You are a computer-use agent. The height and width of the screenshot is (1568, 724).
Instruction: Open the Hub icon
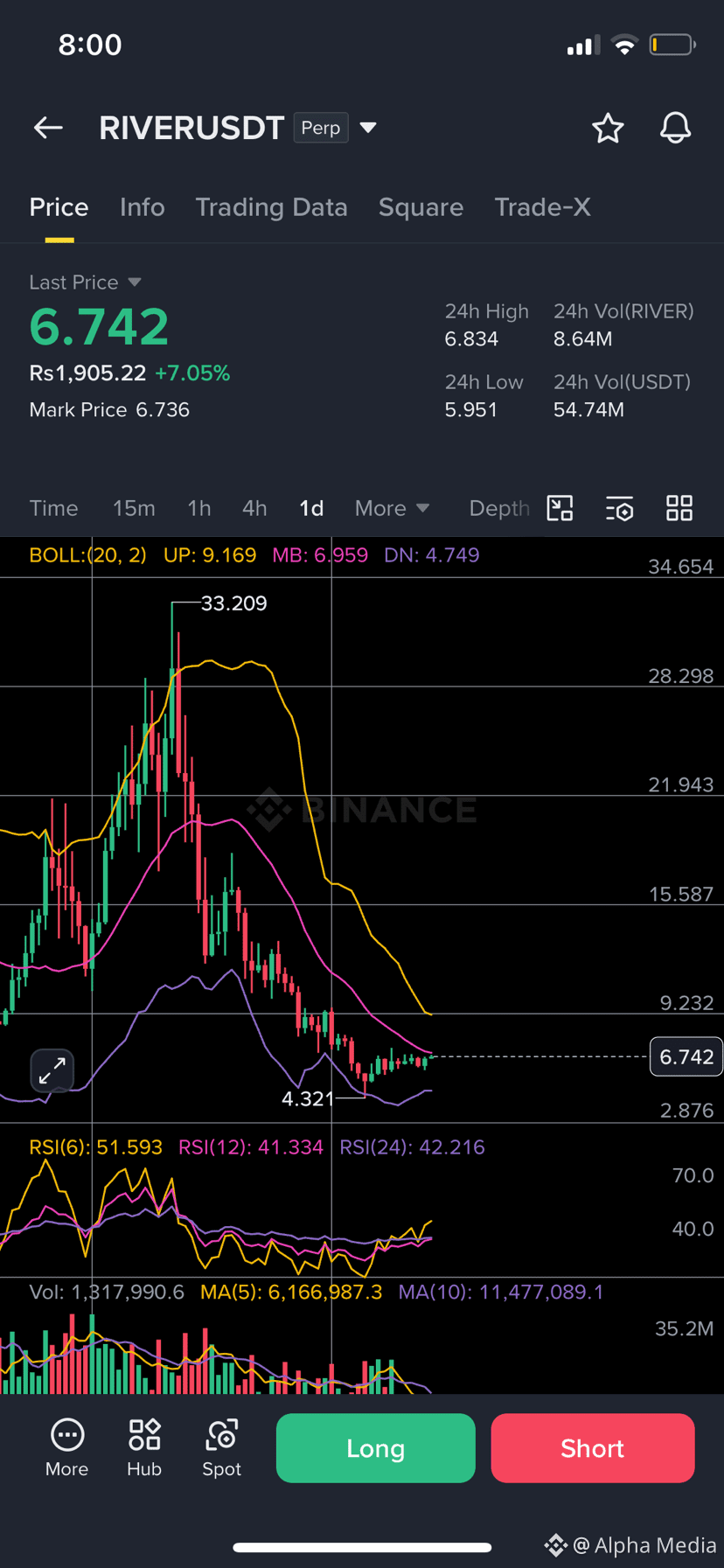coord(144,1448)
